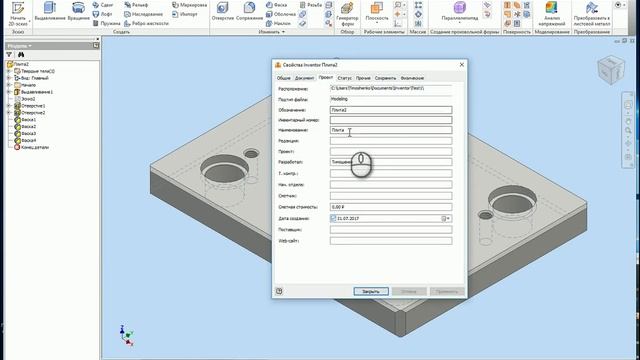Select the Выдавливание (Extrude) tool
This screenshot has width=640, height=360.
tap(50, 12)
